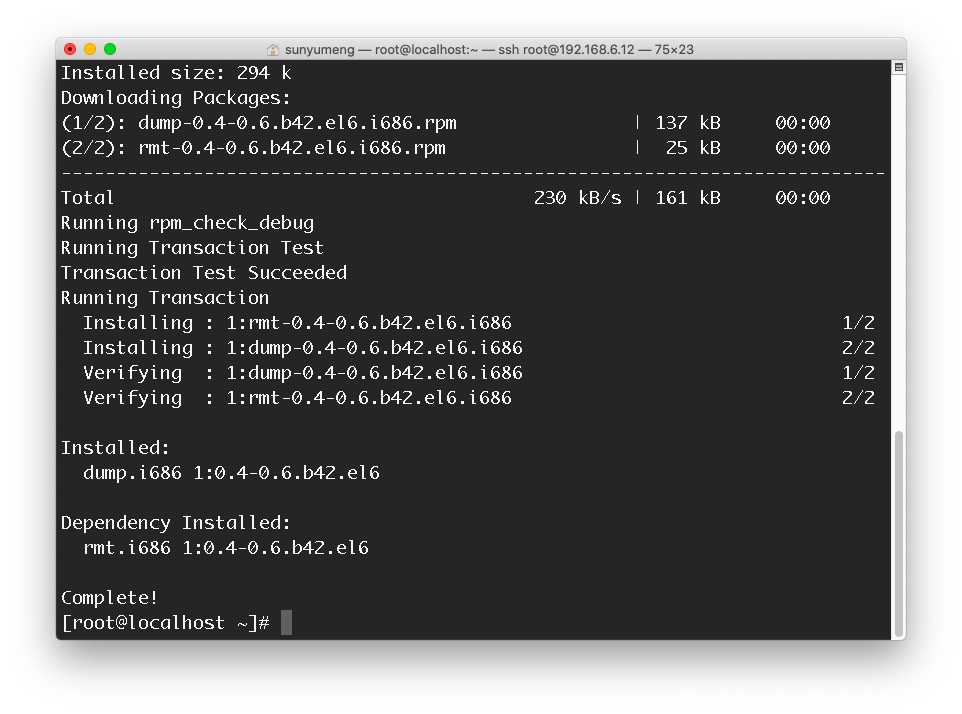Click 'Installing : 1:dump-0.4-0.6.b42.el6.i686' line

(303, 348)
